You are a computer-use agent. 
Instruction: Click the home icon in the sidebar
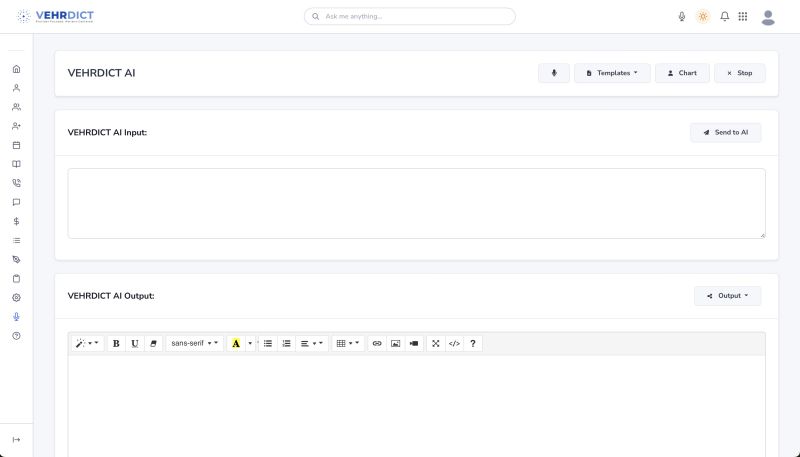(16, 69)
